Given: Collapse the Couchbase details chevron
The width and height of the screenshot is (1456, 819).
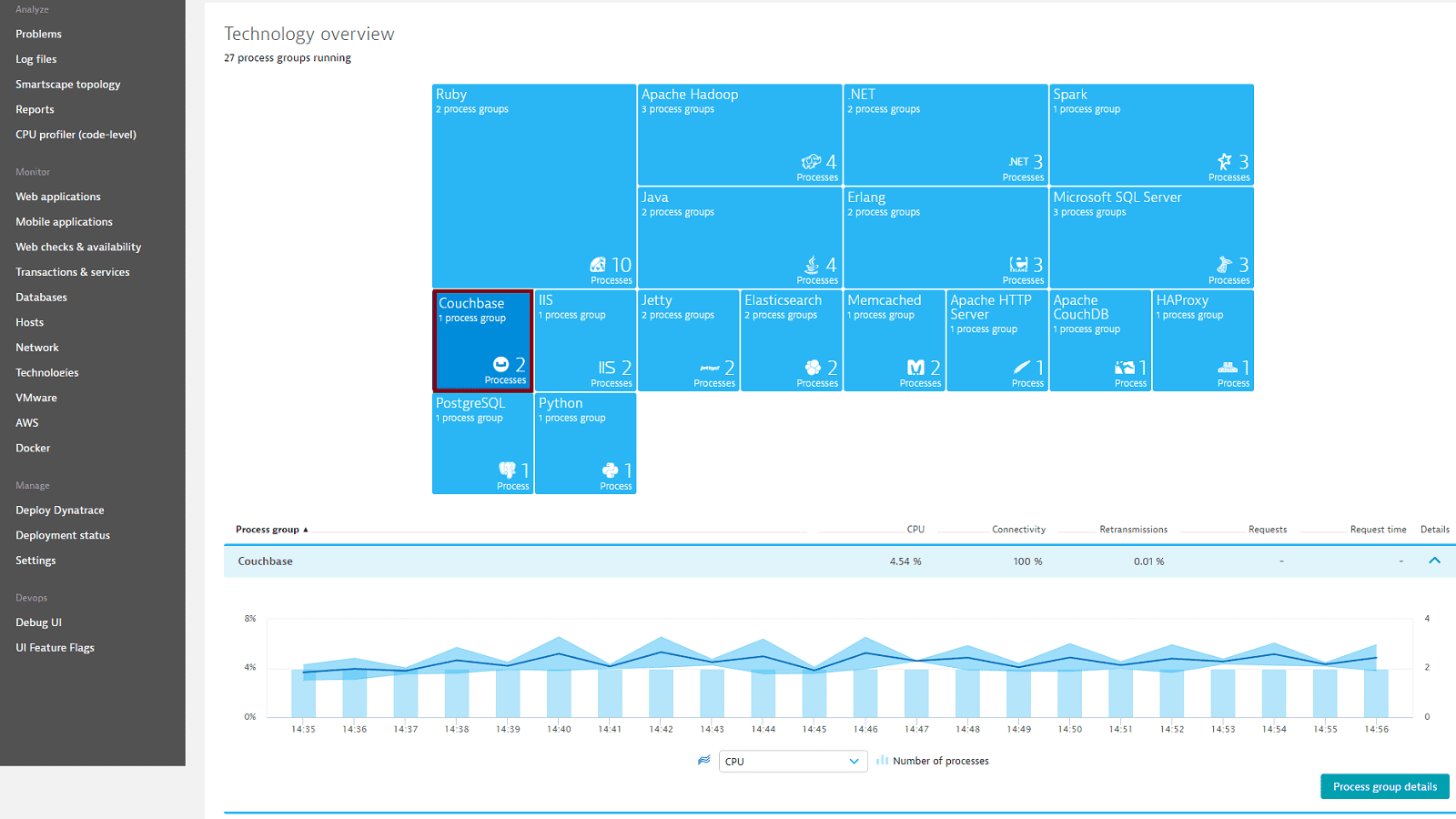Looking at the screenshot, I should (x=1435, y=561).
